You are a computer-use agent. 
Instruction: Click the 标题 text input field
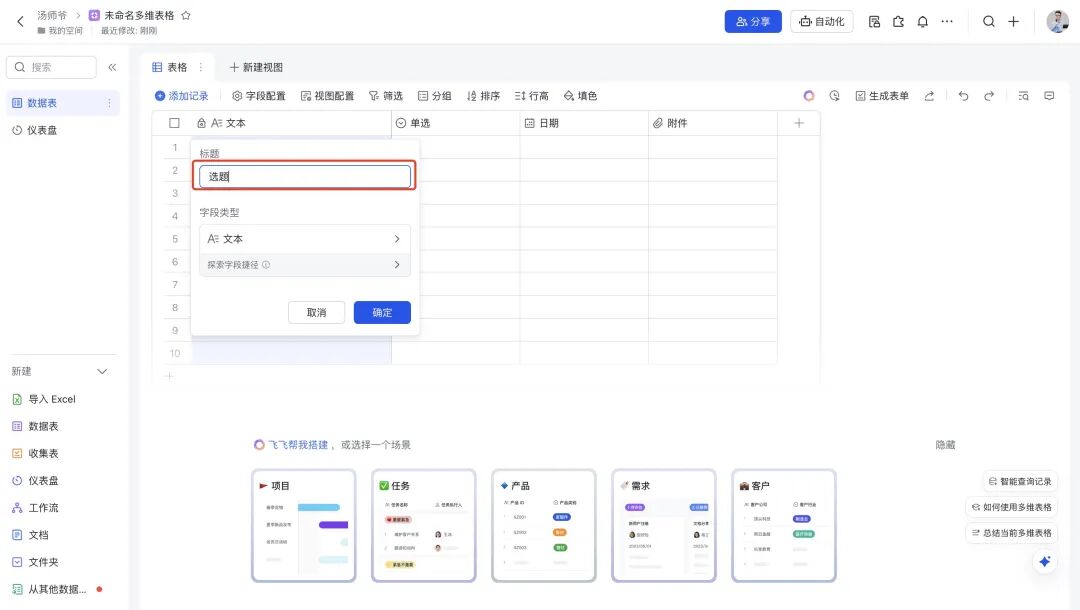304,176
